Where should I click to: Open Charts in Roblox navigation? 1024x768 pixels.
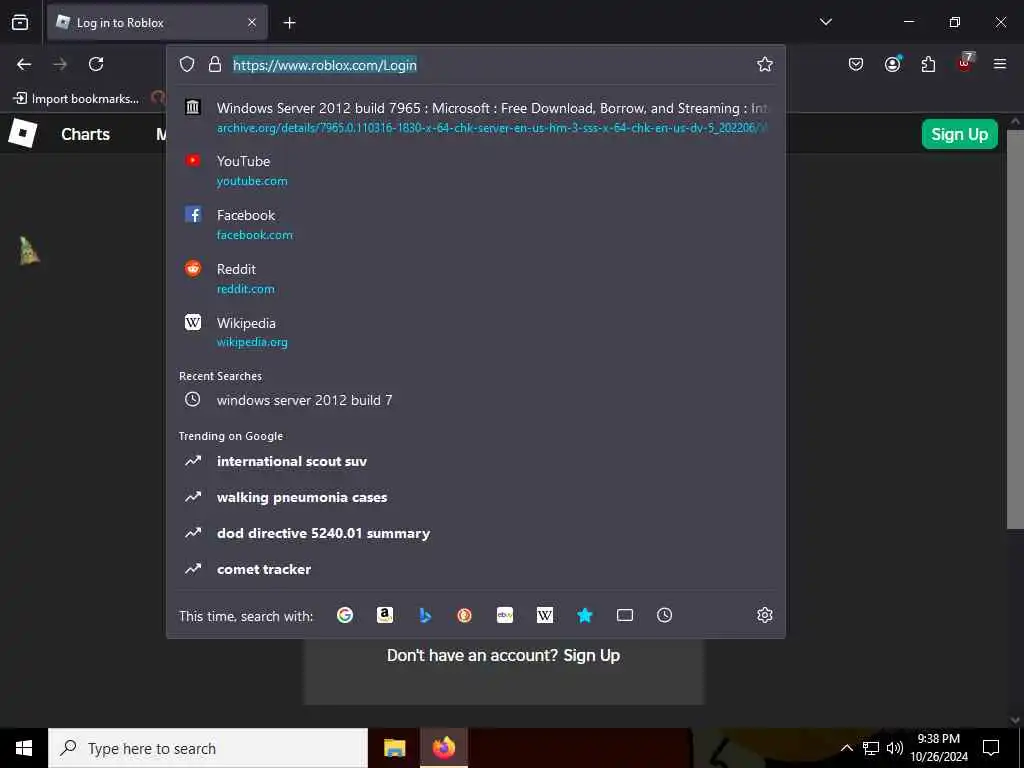[x=86, y=135]
